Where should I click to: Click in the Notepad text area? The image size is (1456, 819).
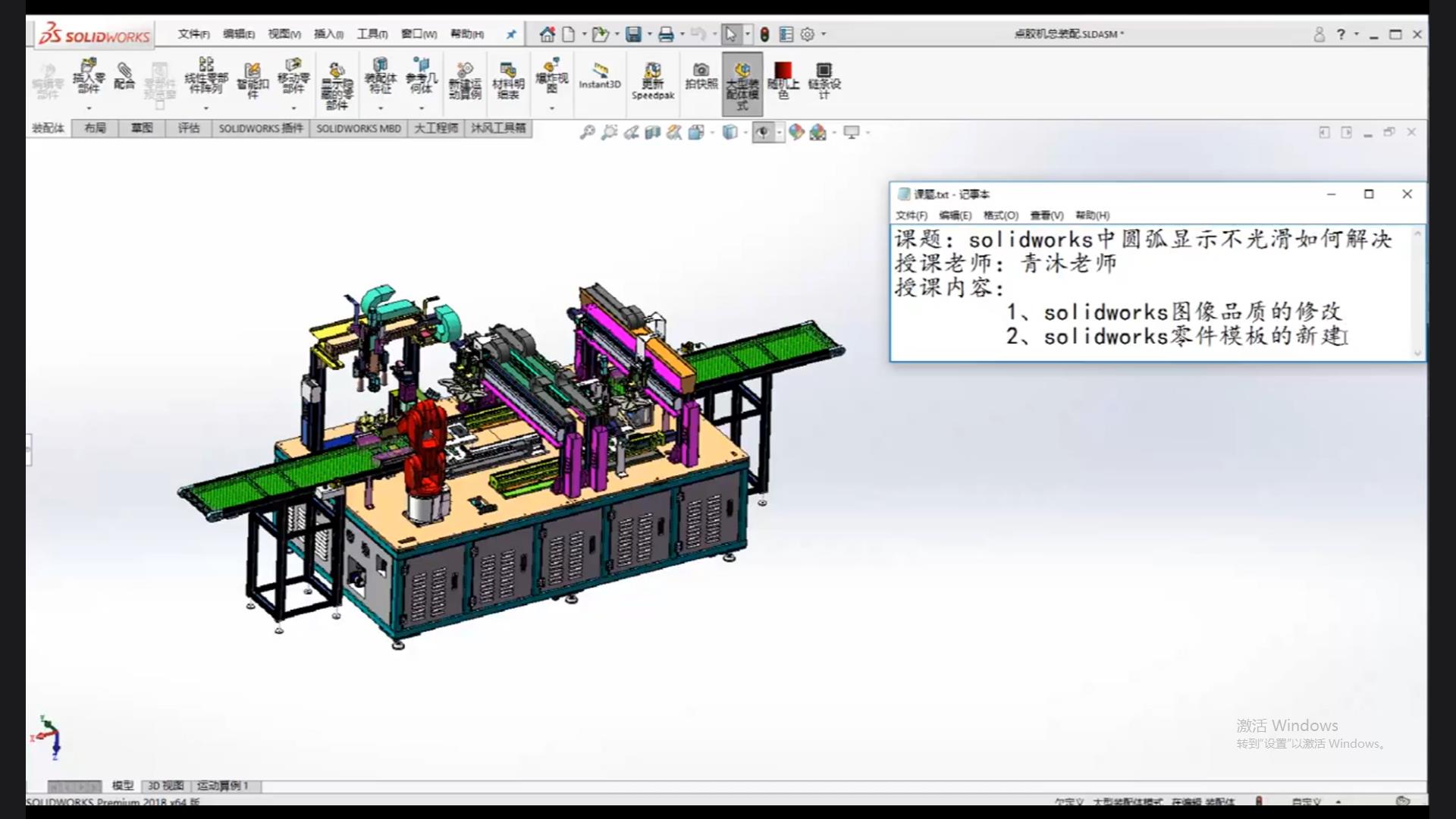[1151, 292]
